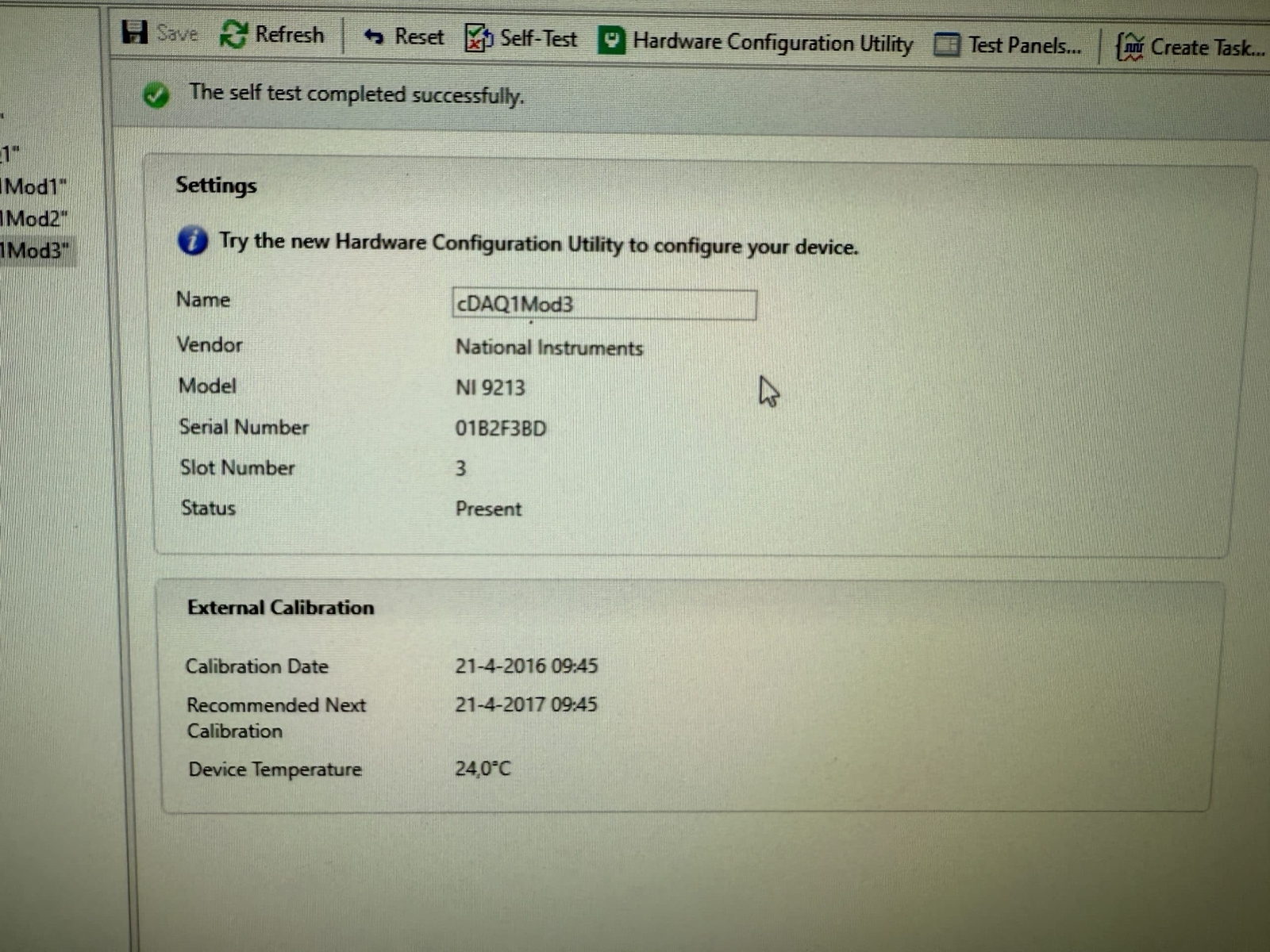Image resolution: width=1270 pixels, height=952 pixels.
Task: Click the Model label
Action: point(207,386)
